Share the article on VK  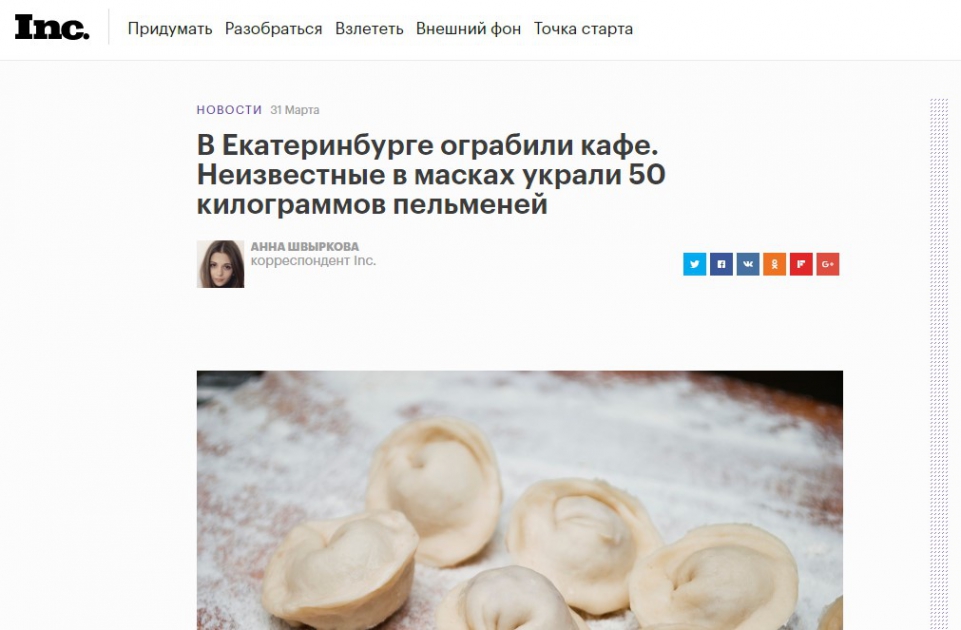(748, 264)
